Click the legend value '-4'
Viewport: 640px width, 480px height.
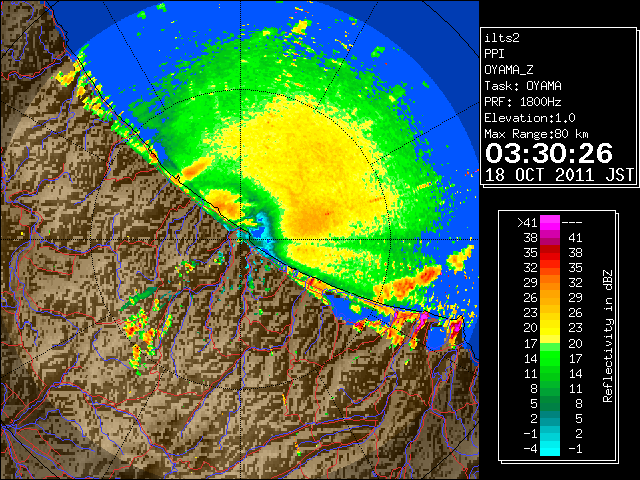tap(530, 449)
